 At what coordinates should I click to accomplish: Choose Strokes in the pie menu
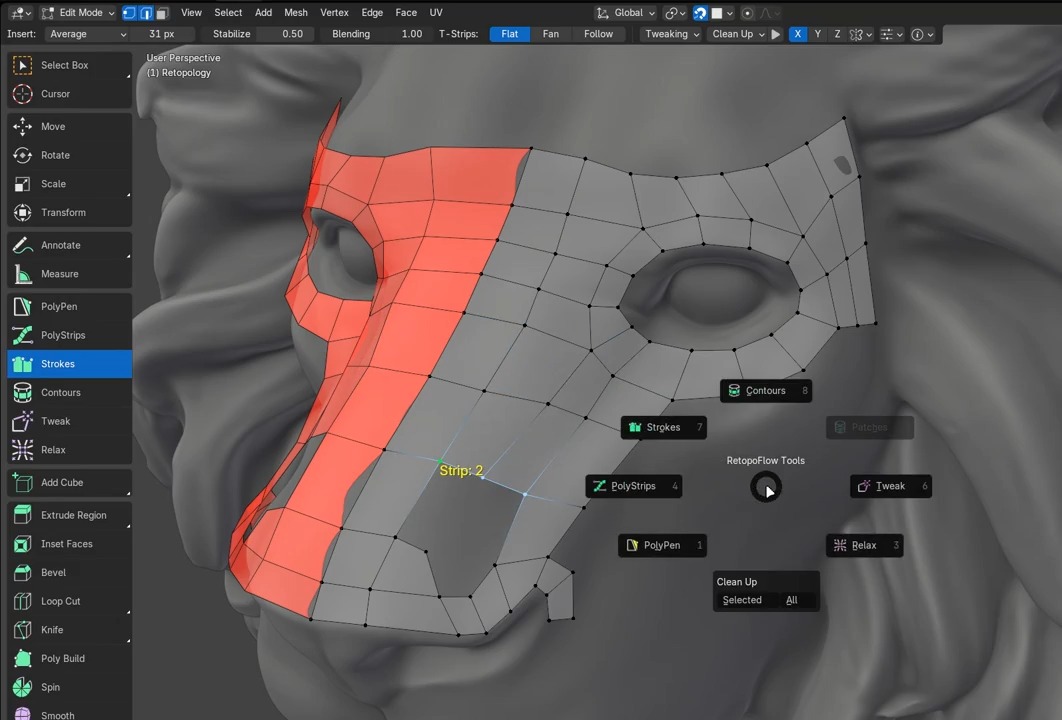click(664, 427)
